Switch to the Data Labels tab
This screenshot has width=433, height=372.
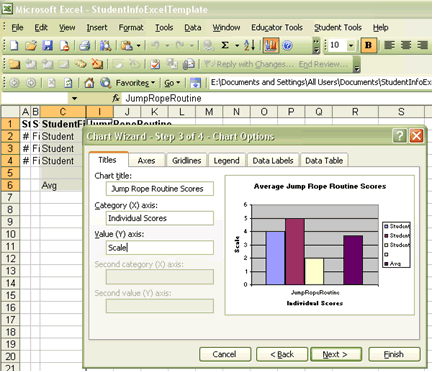[x=273, y=161]
